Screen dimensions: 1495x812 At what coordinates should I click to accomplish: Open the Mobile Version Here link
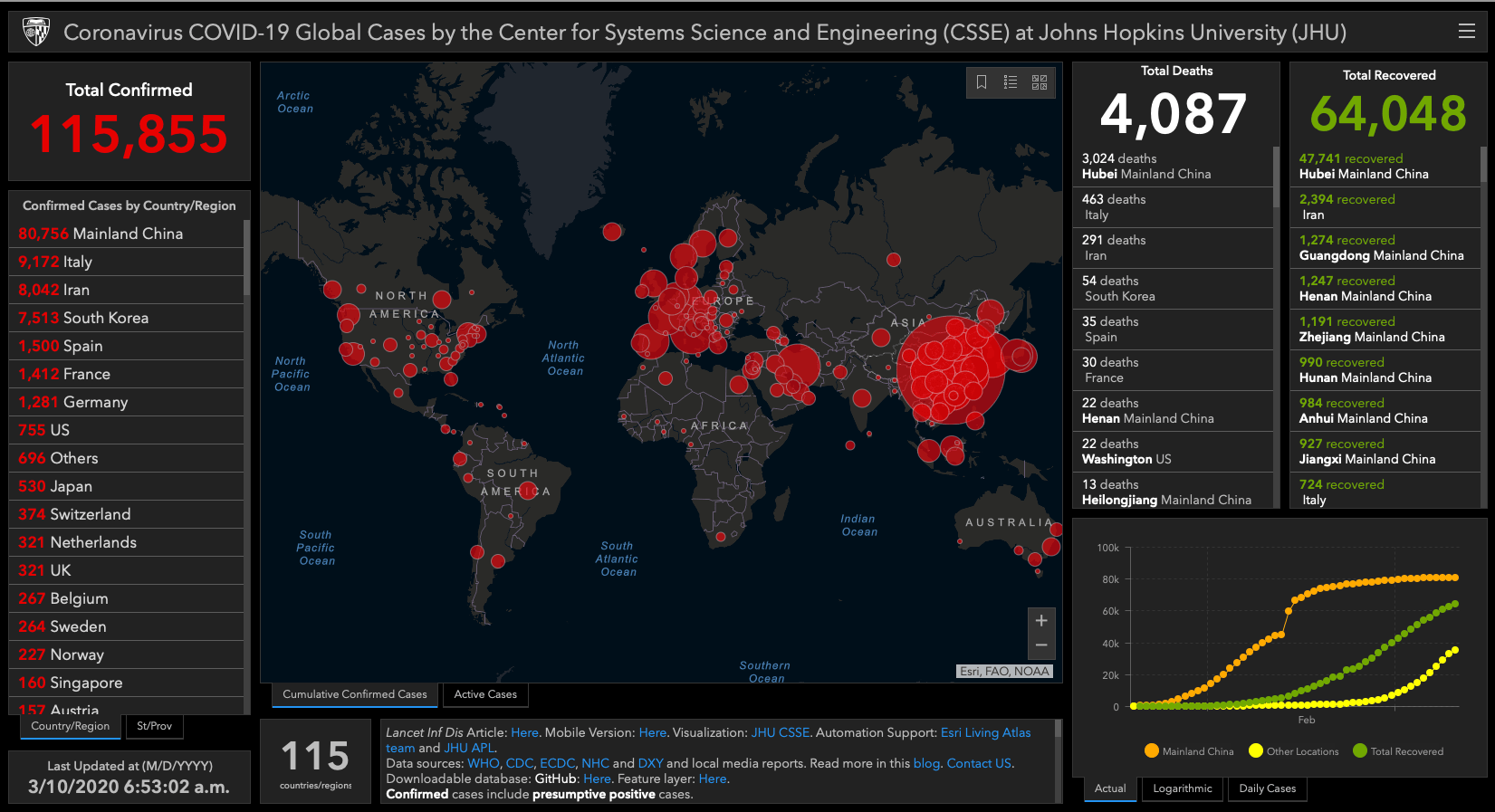tap(653, 732)
